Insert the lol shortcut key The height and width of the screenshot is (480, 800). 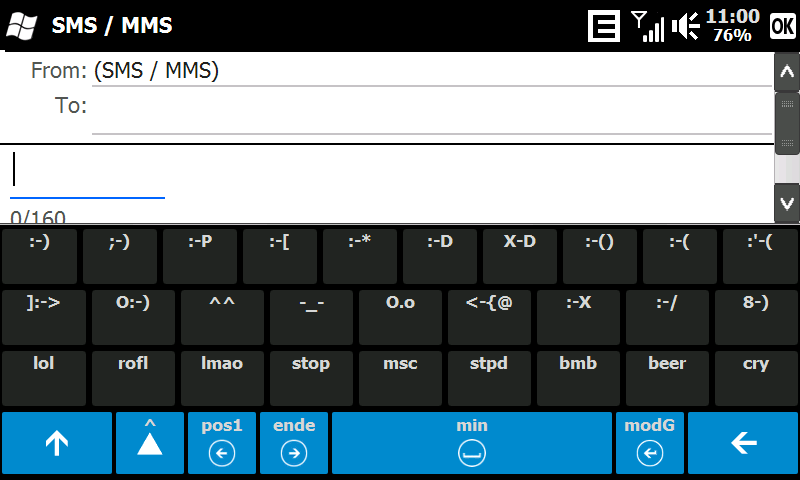44,378
